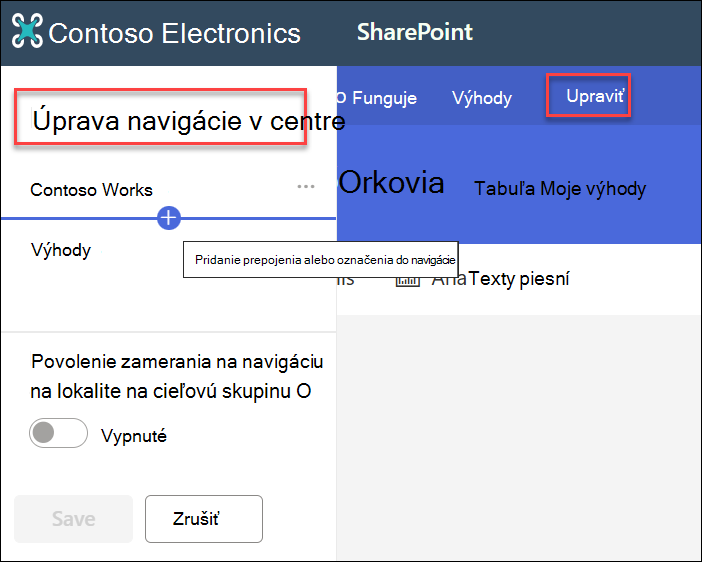Open Texty piesní link
Image resolution: width=702 pixels, height=562 pixels.
coord(519,279)
